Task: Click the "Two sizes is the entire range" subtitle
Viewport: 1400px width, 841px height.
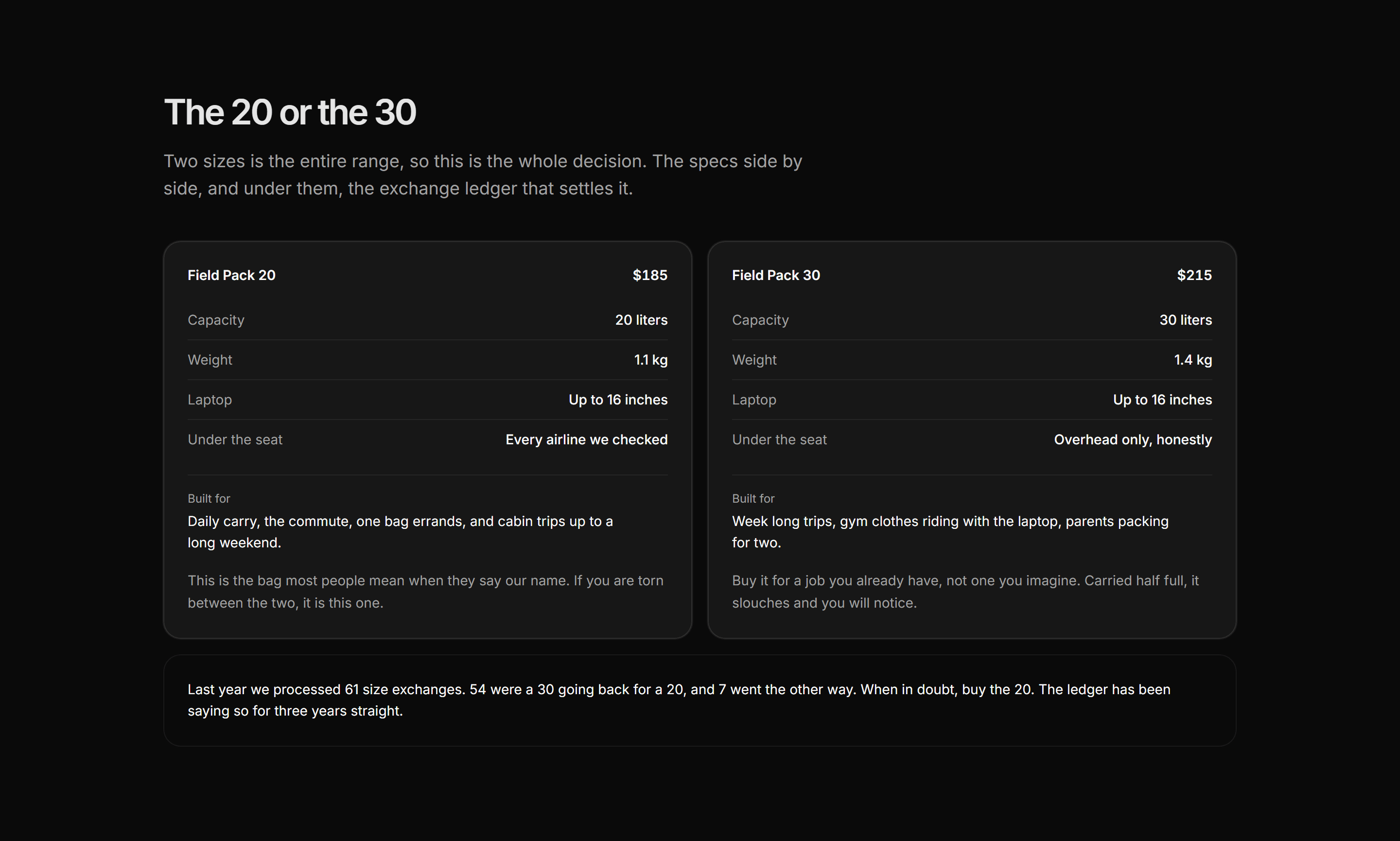Action: (x=483, y=175)
